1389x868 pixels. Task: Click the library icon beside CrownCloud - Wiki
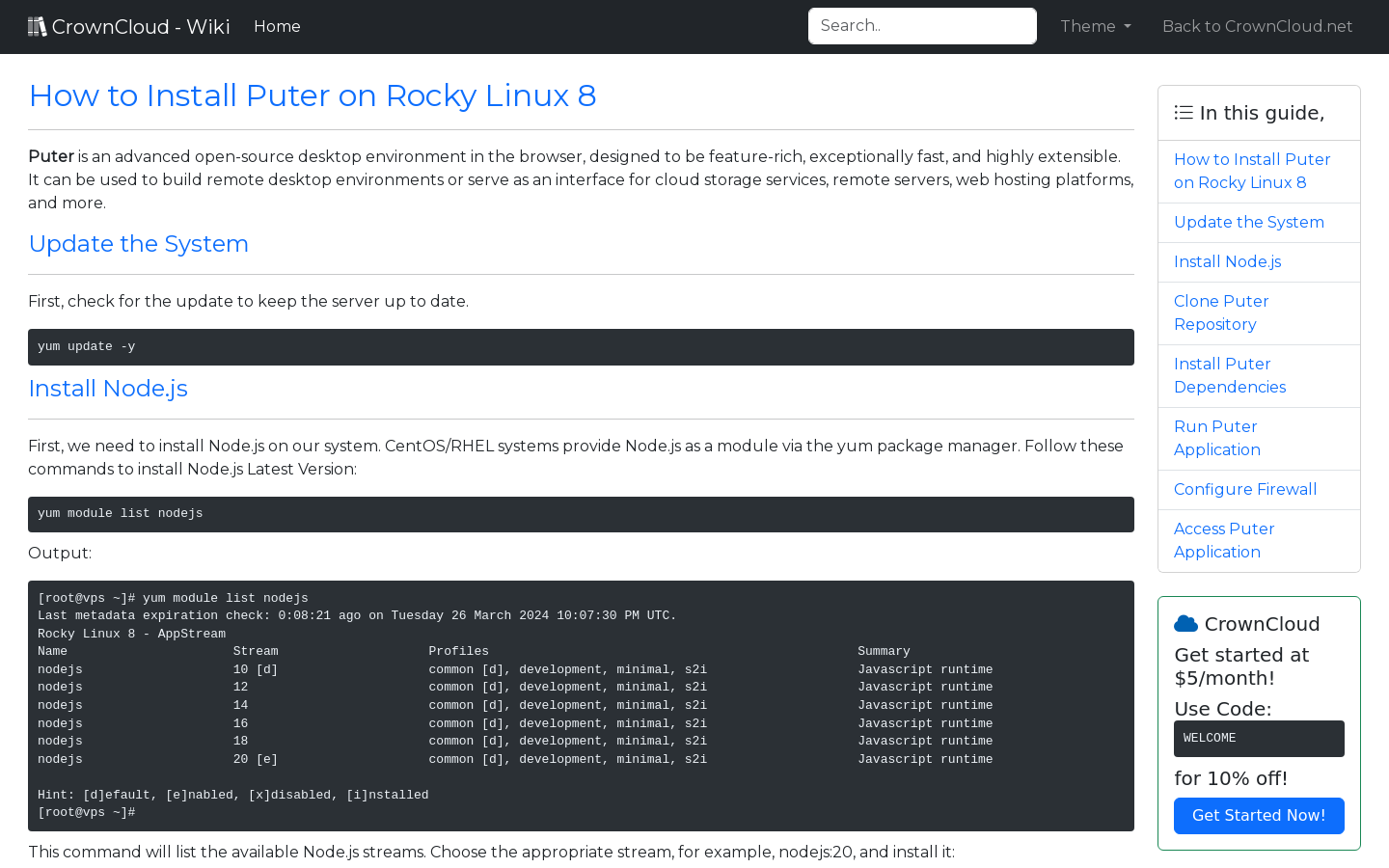(x=38, y=26)
